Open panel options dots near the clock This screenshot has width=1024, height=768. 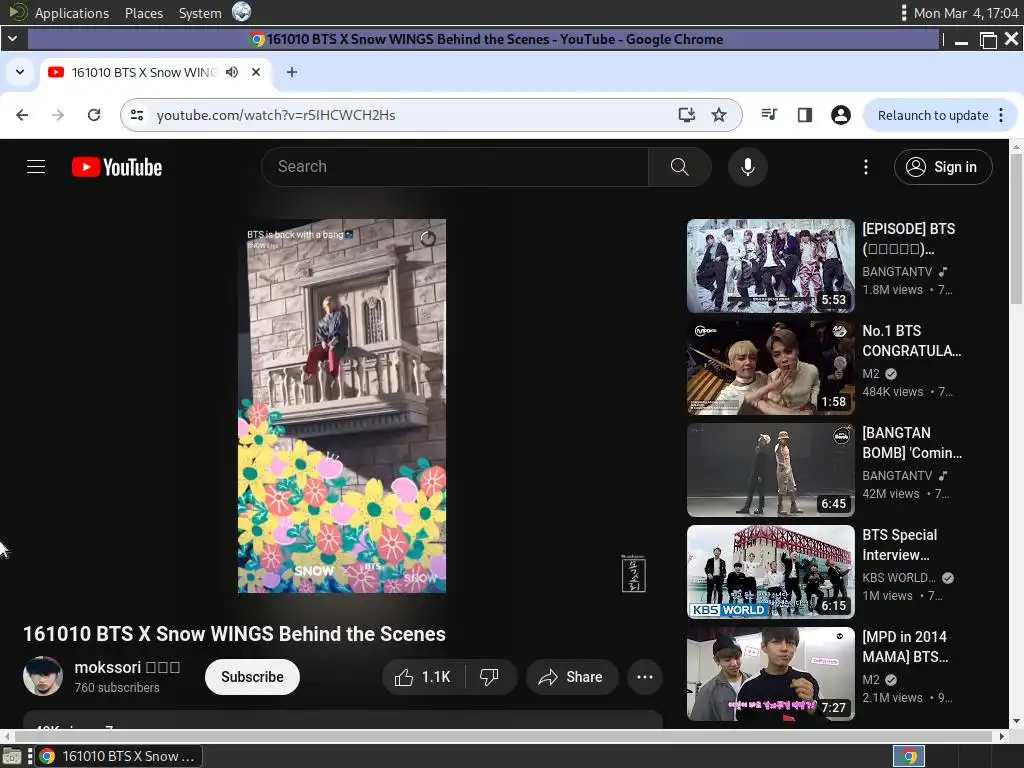coord(904,12)
